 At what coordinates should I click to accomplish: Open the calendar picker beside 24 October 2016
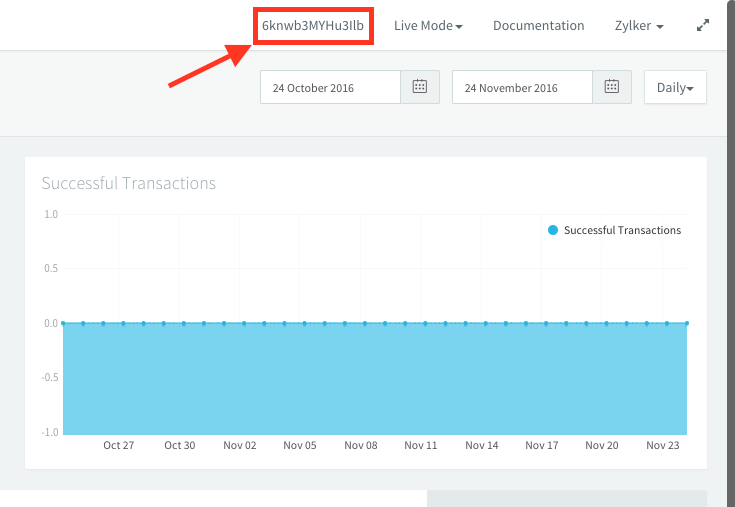click(420, 87)
